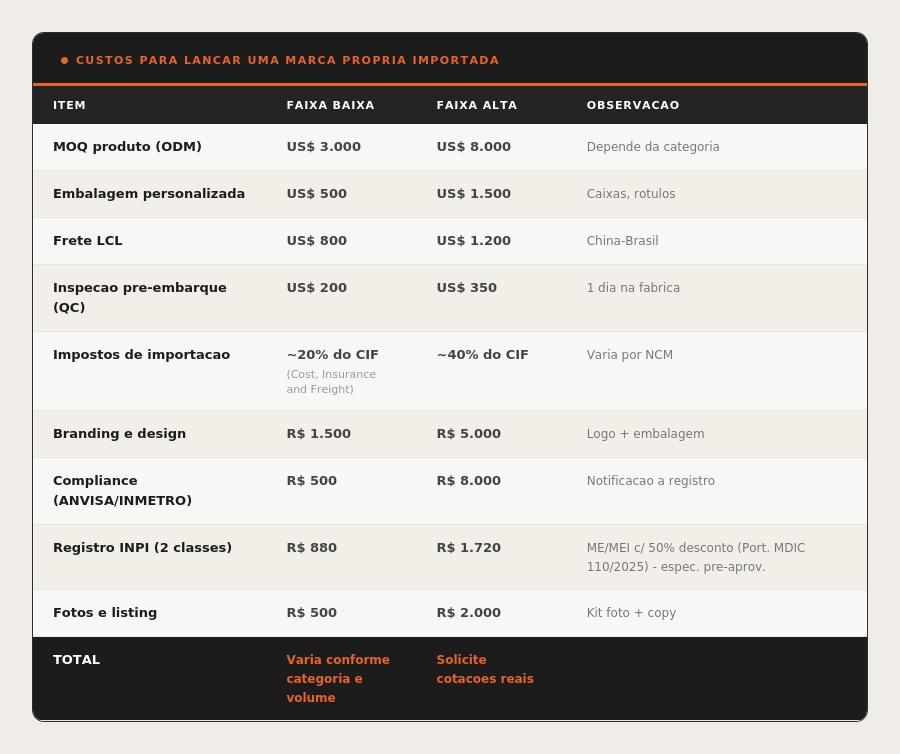
Task: Click the Cost, Insurance and Freight note
Action: (x=331, y=382)
